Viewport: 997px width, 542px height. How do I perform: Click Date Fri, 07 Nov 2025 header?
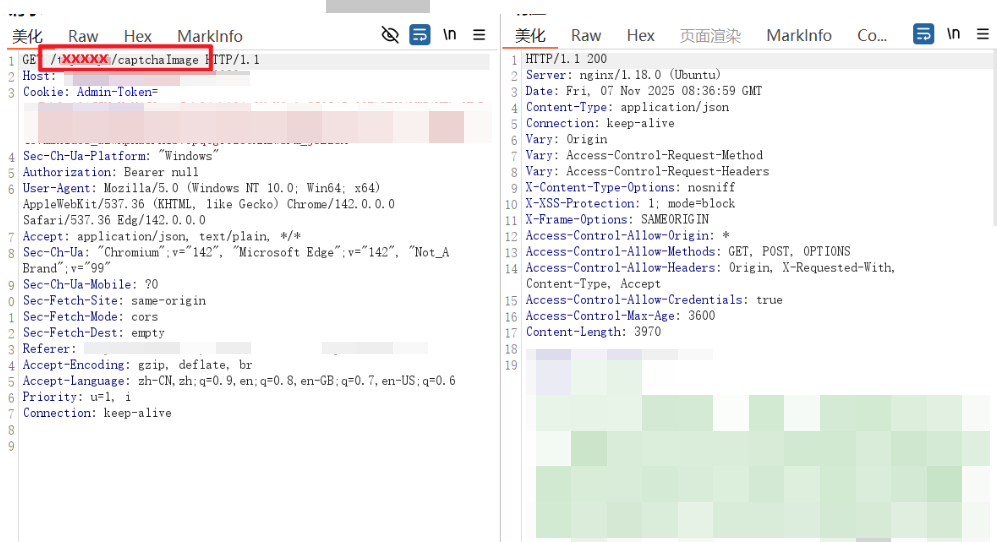(643, 91)
